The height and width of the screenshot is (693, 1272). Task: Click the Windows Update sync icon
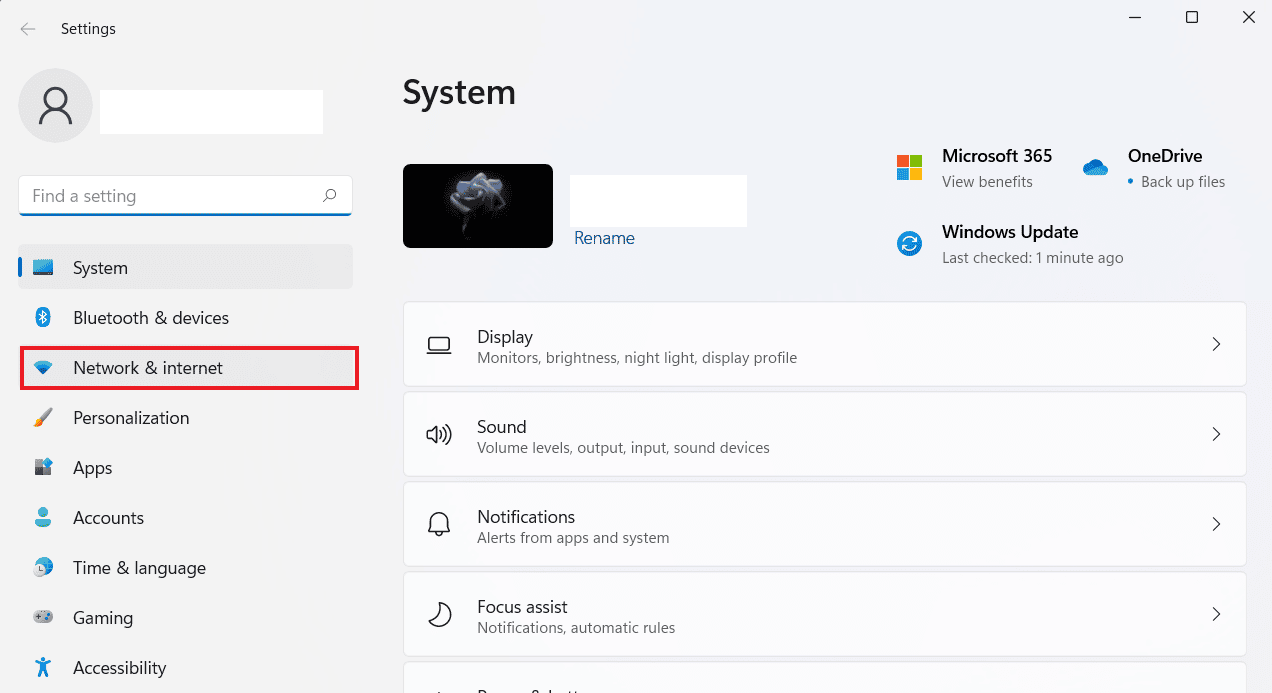pyautogui.click(x=909, y=243)
